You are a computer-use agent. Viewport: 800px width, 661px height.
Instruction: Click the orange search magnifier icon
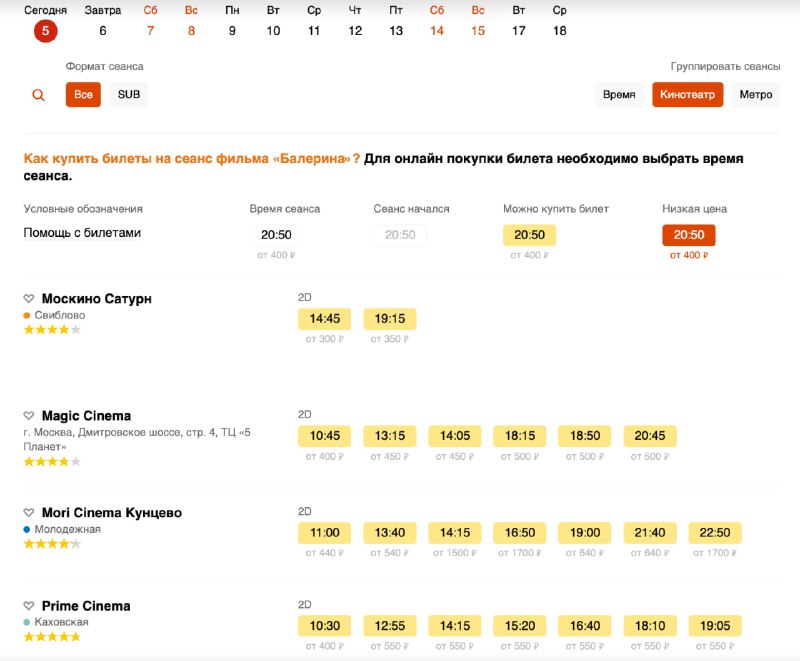coord(38,95)
